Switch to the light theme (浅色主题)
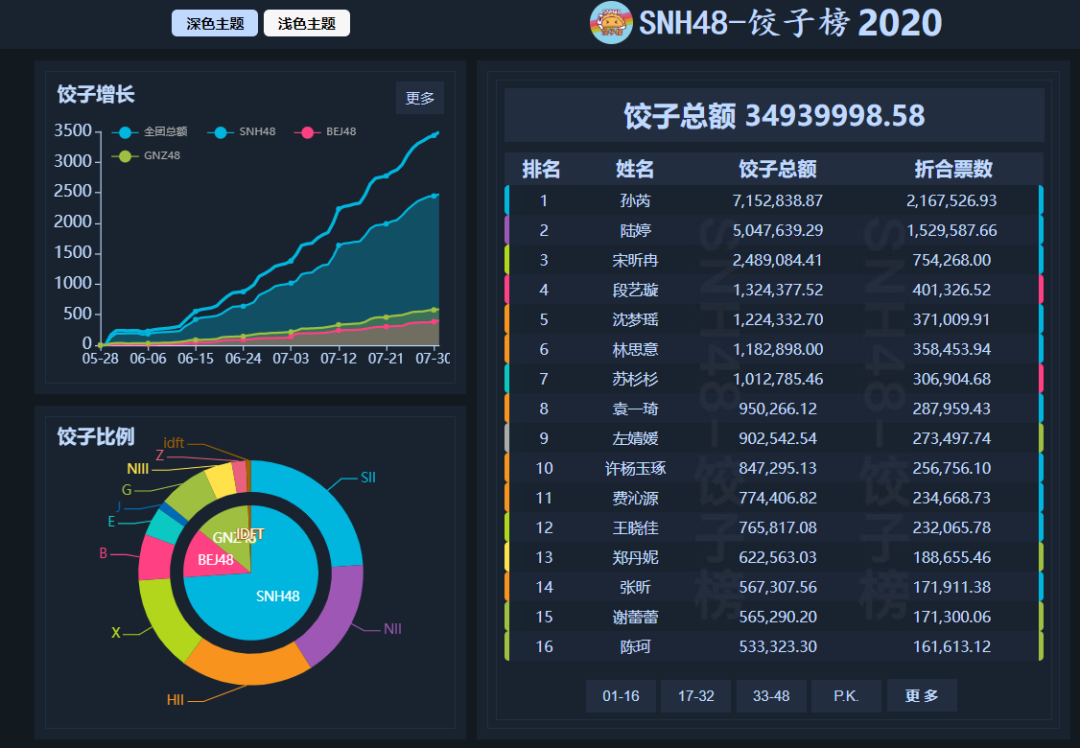Image resolution: width=1080 pixels, height=748 pixels. click(307, 23)
